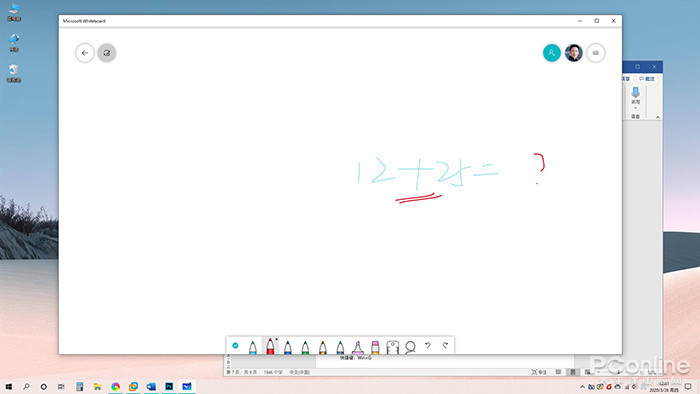The height and width of the screenshot is (394, 700).
Task: Open the Whiteboard settings menu button
Action: (x=596, y=53)
